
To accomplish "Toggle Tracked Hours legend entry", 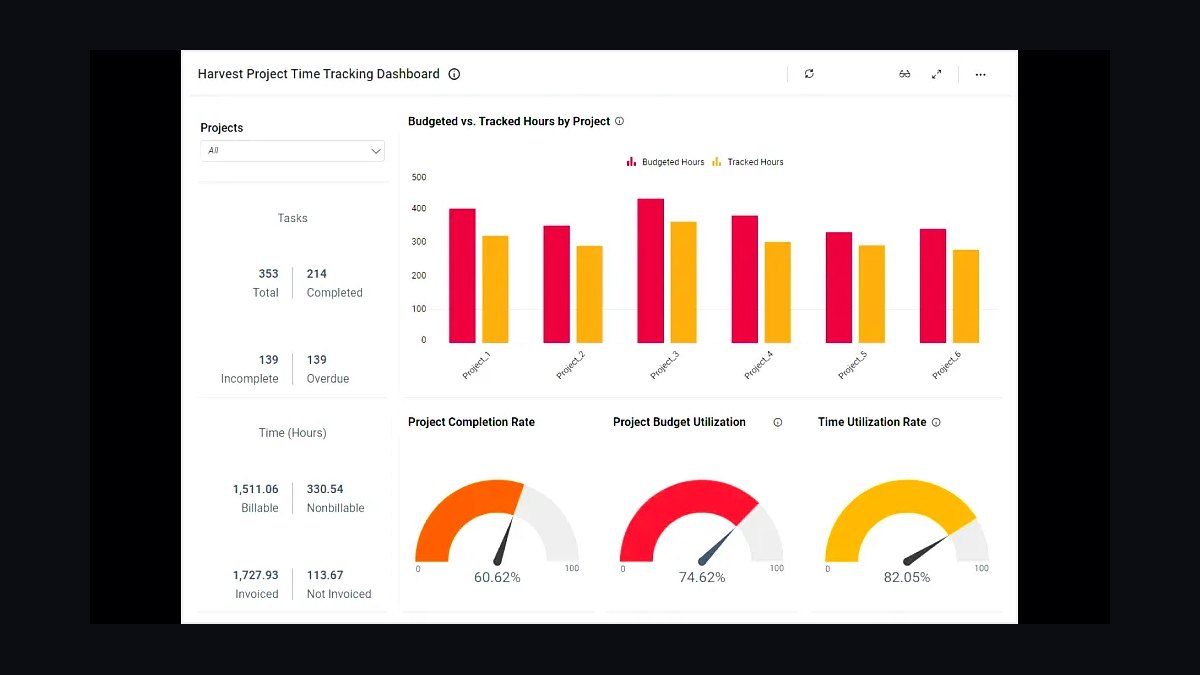I will click(748, 162).
